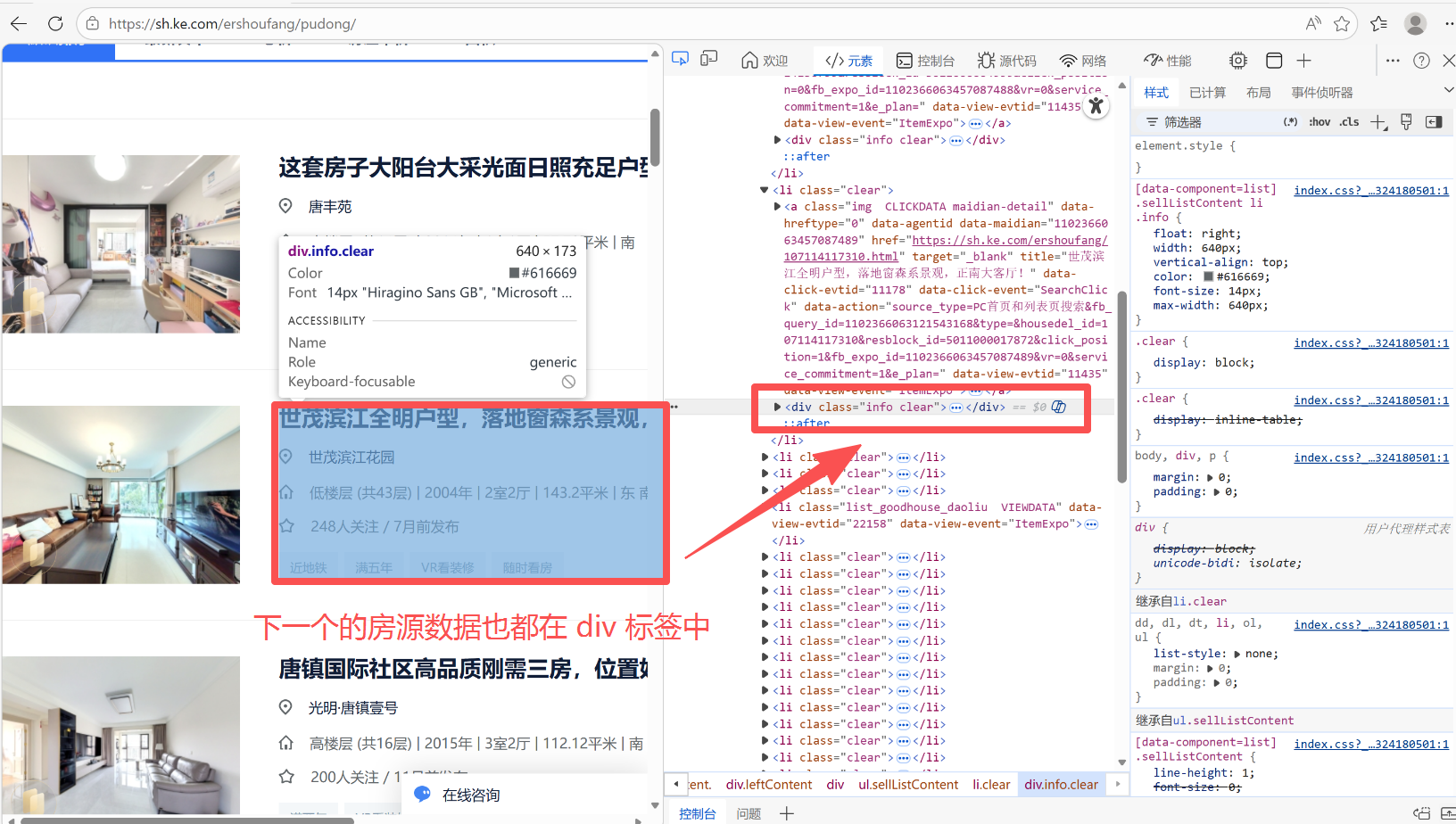Click the browser address bar URL
Viewport: 1456px width, 824px height.
[232, 24]
